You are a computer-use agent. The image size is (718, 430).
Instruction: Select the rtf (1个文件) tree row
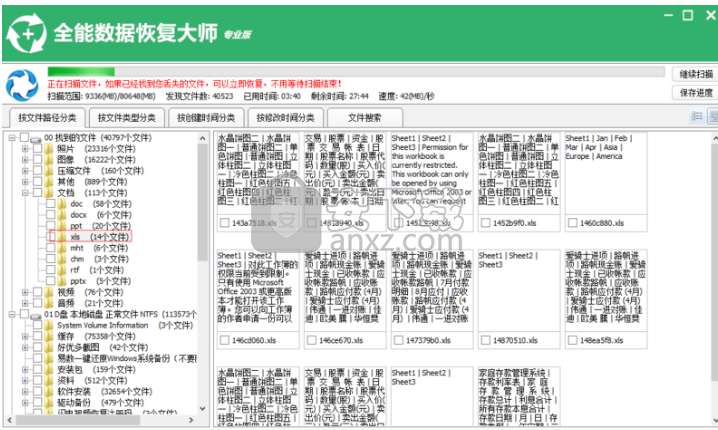[x=97, y=270]
